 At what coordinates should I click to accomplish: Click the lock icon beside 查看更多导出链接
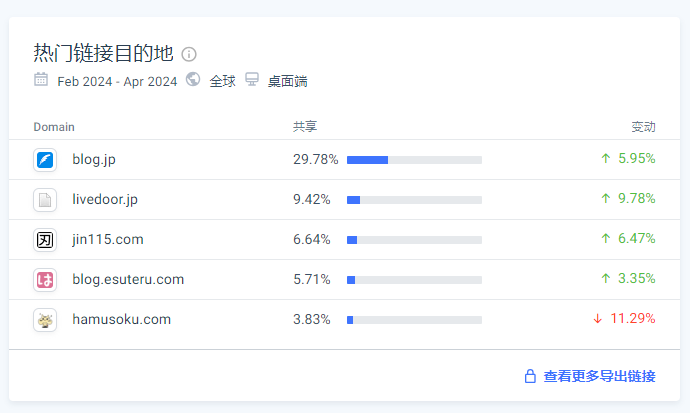tap(531, 377)
